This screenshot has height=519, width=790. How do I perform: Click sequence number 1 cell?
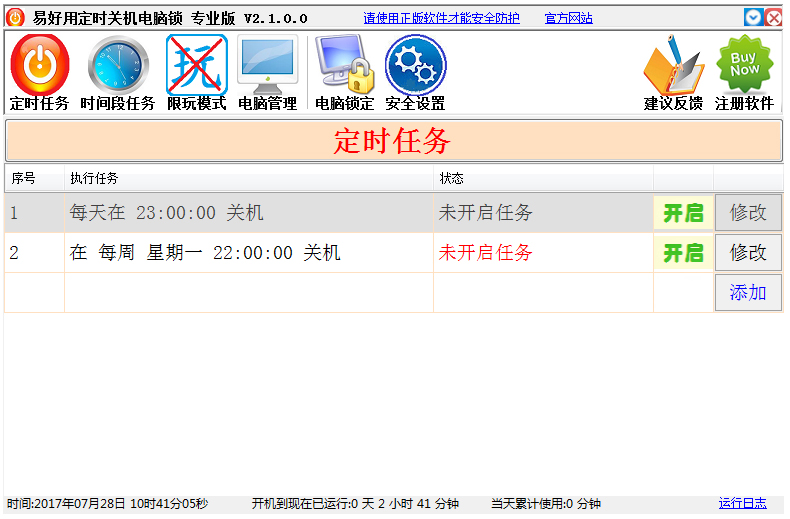(x=35, y=213)
